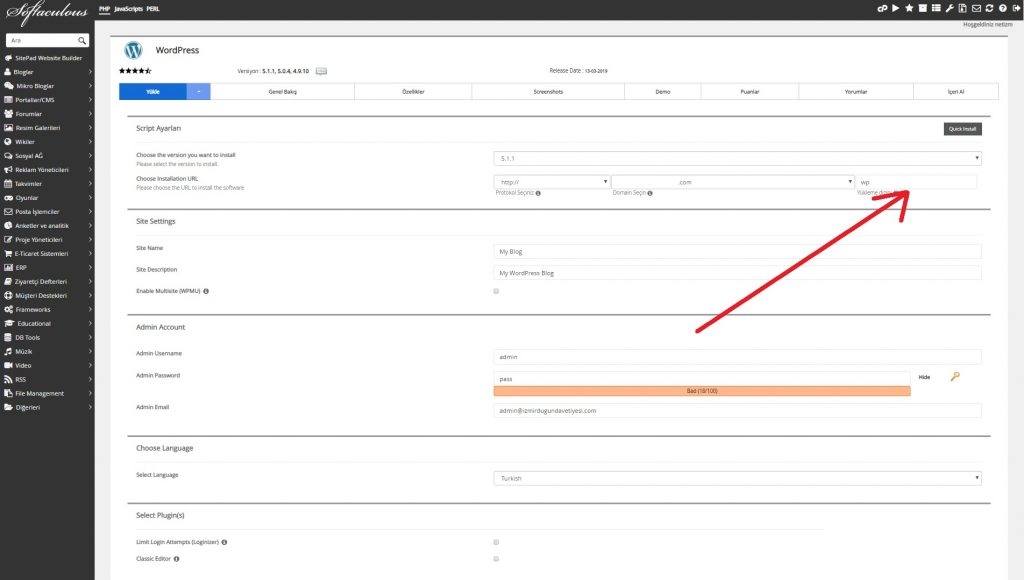This screenshot has height=580, width=1024.
Task: Open the installations box icon
Action: click(x=923, y=8)
